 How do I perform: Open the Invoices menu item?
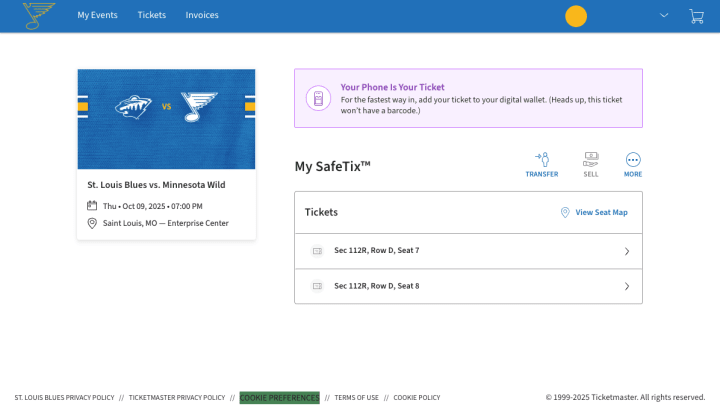(202, 15)
